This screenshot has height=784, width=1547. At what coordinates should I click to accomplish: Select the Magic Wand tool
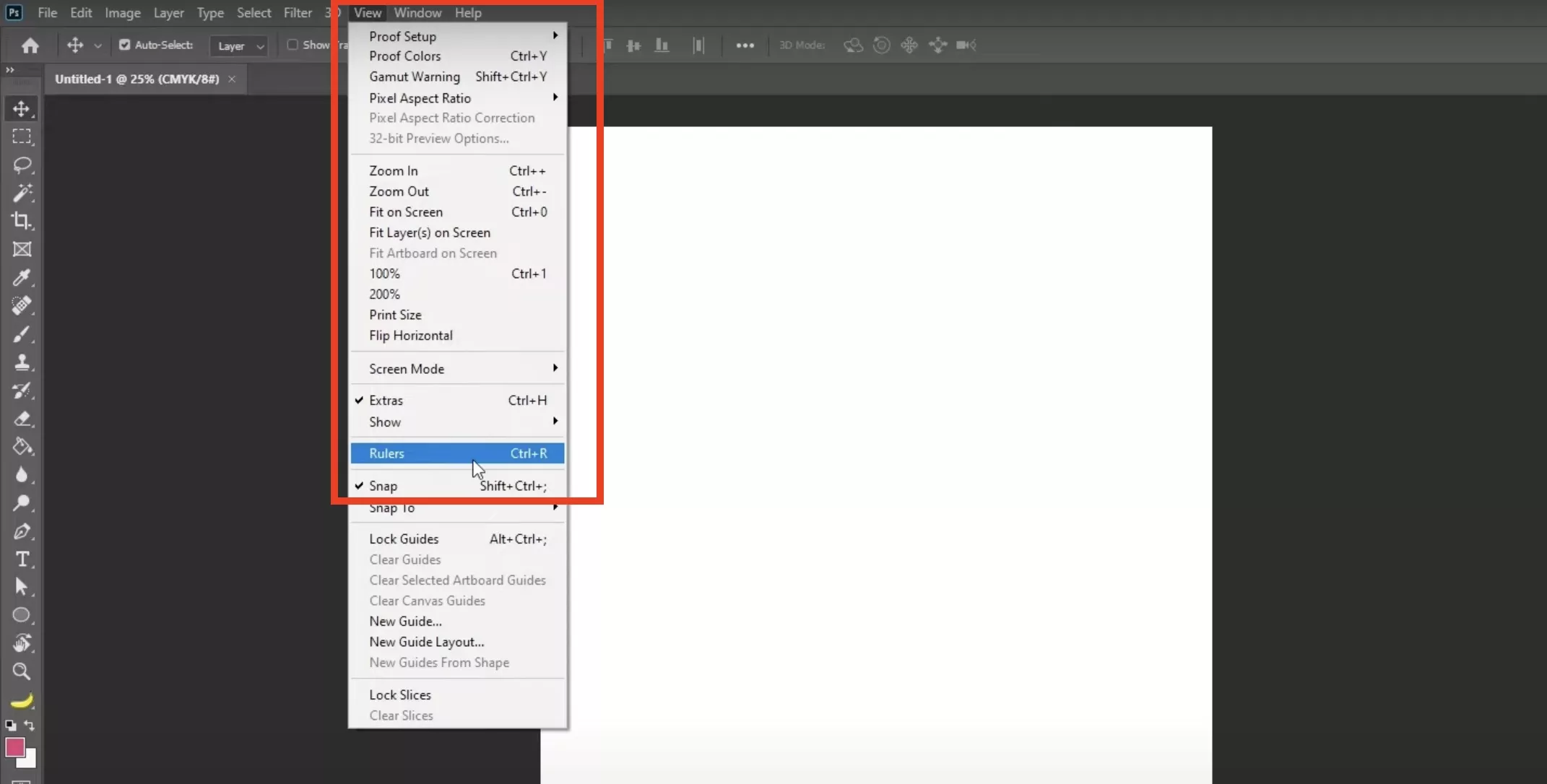(x=22, y=193)
